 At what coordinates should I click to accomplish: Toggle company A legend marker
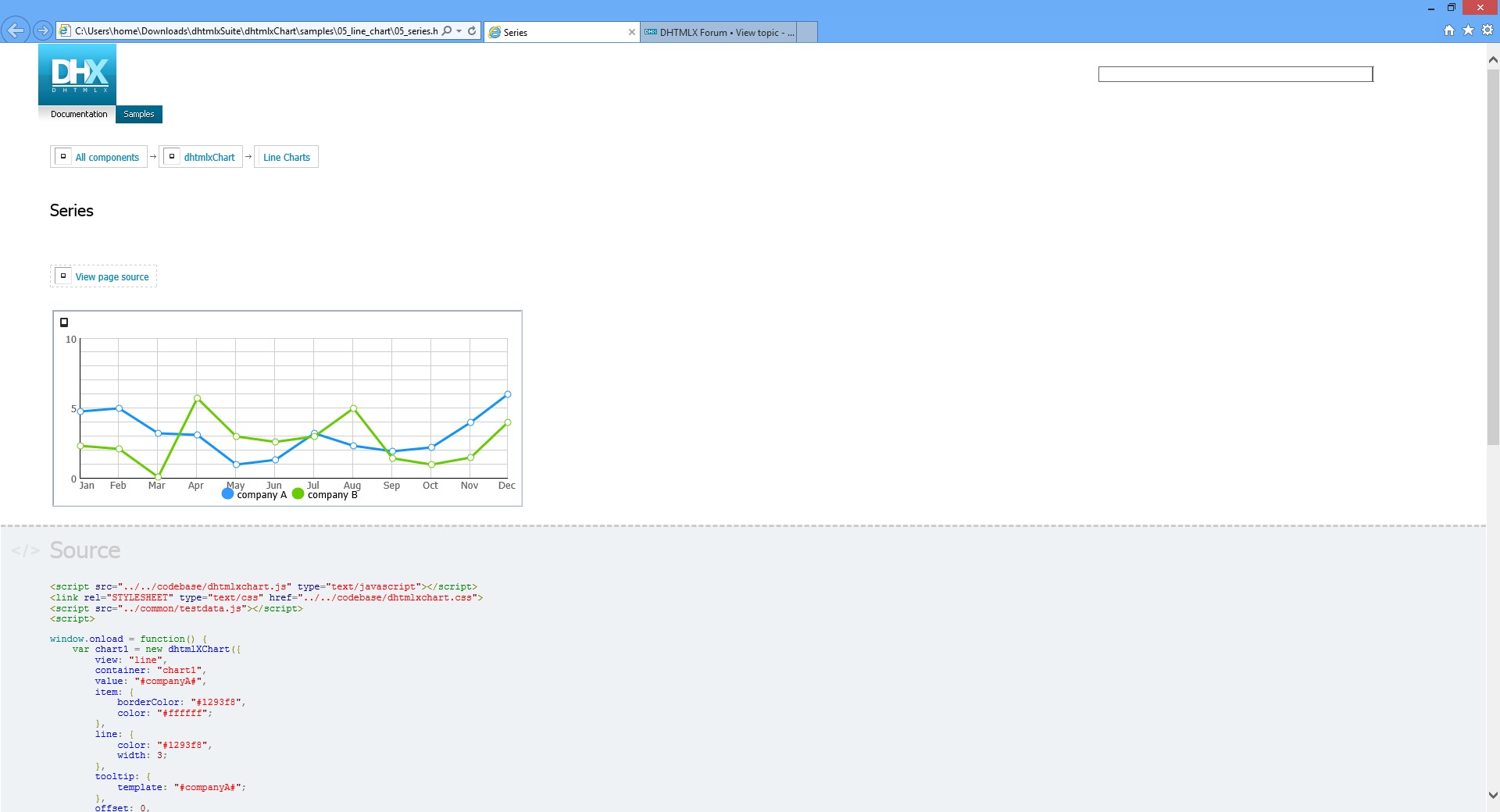228,493
